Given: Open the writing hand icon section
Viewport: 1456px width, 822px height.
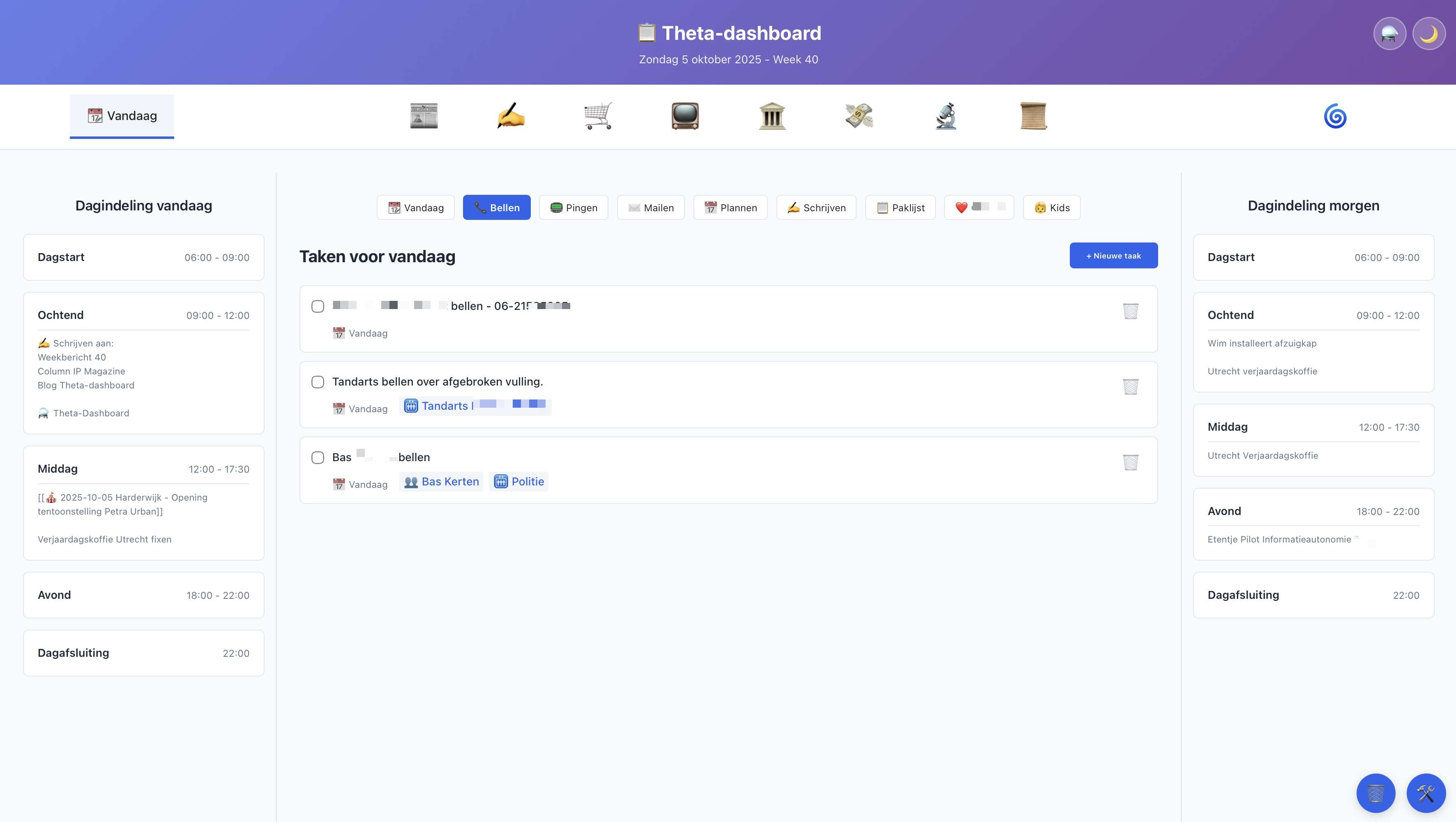Looking at the screenshot, I should pos(510,116).
